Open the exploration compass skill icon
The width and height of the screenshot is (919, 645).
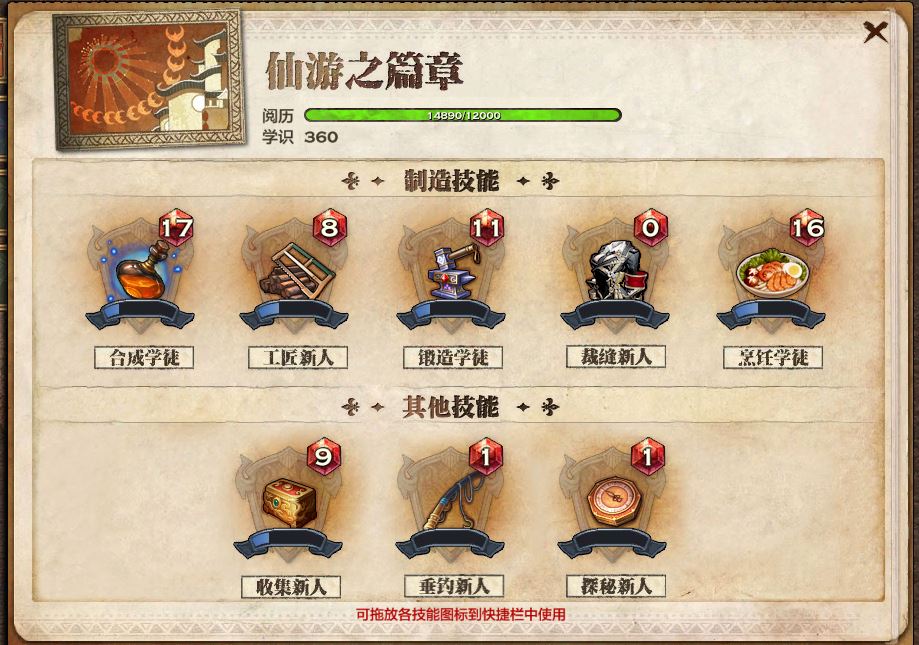[612, 501]
